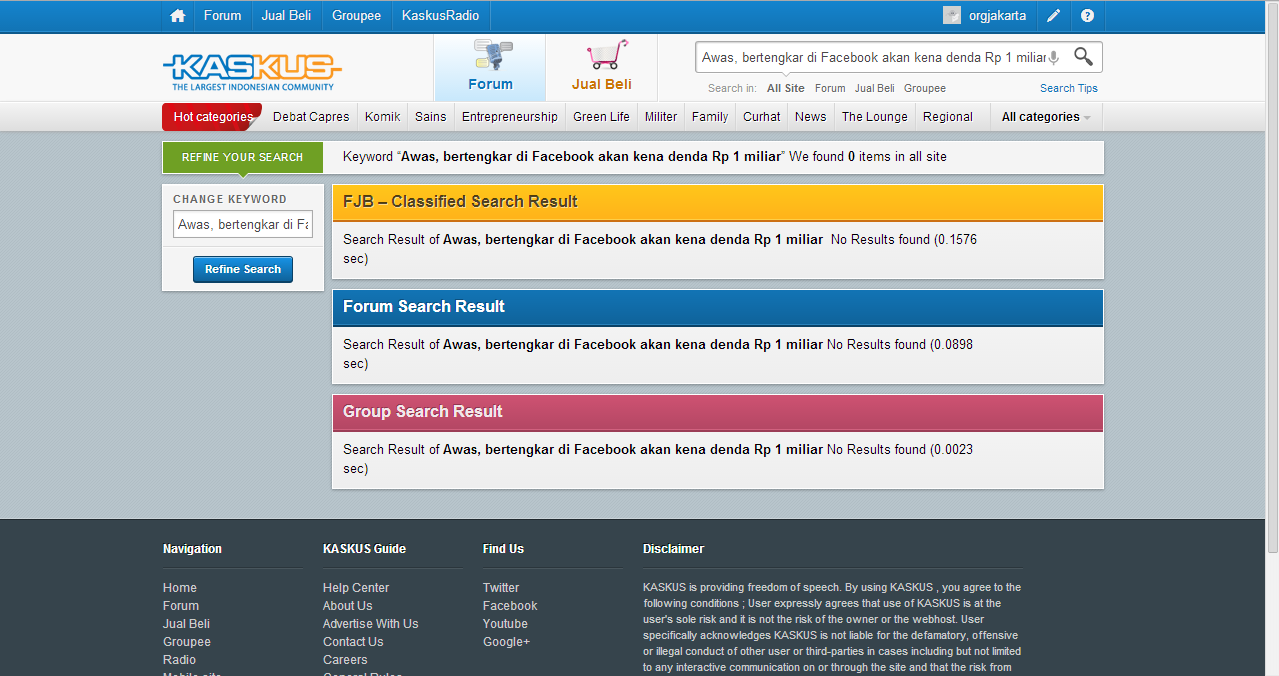Open the footer Groupee link

pos(187,642)
